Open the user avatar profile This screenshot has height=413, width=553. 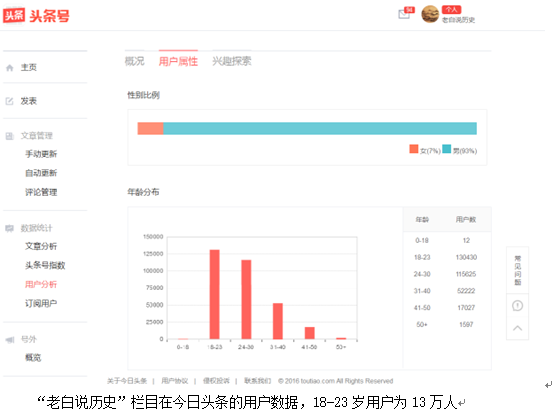[x=430, y=14]
